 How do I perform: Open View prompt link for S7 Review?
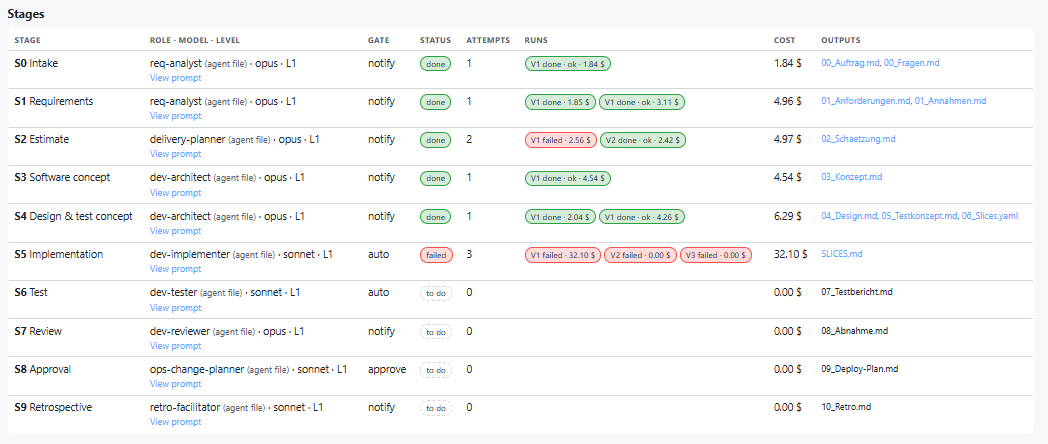[175, 346]
